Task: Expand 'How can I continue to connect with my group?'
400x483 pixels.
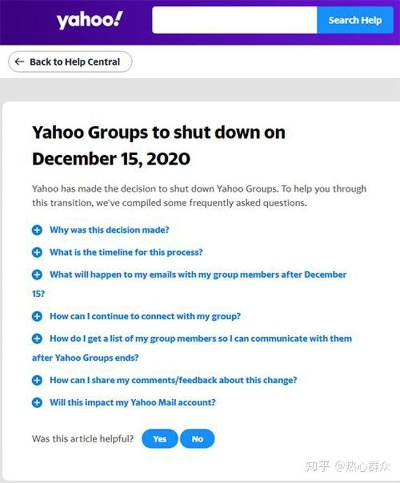Action: click(145, 316)
